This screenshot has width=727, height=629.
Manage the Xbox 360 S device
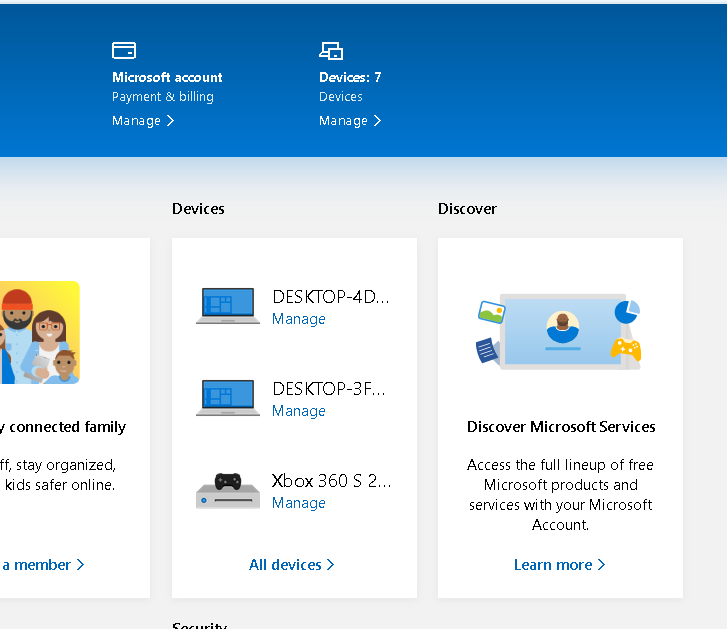coord(298,503)
